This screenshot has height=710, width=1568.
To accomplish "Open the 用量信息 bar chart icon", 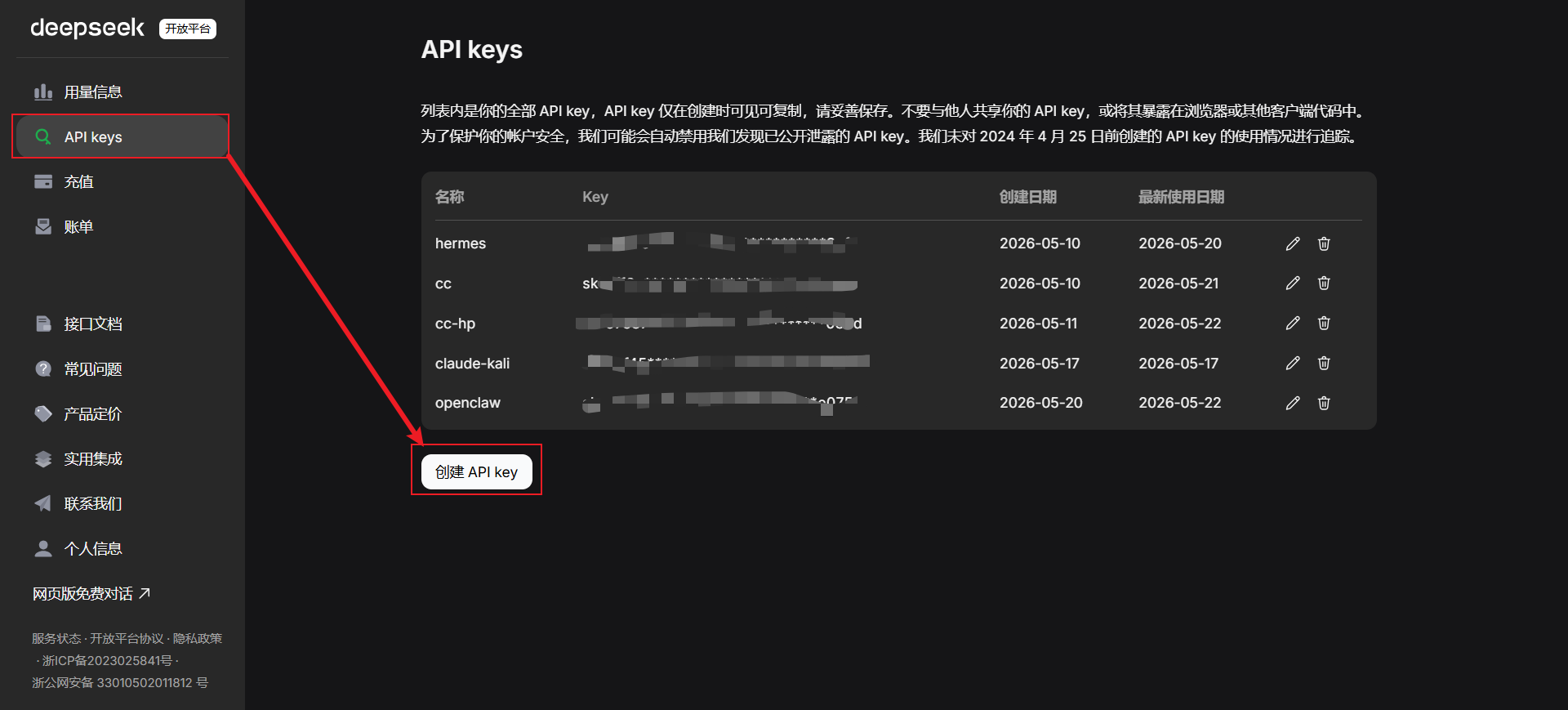I will click(x=43, y=92).
